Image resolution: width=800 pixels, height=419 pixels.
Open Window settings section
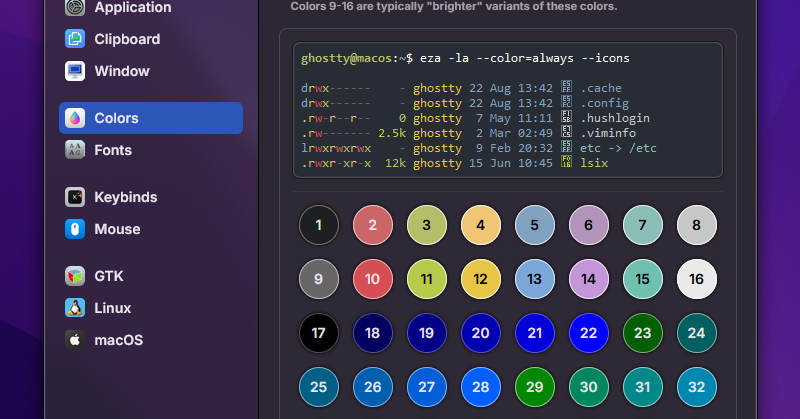point(122,71)
